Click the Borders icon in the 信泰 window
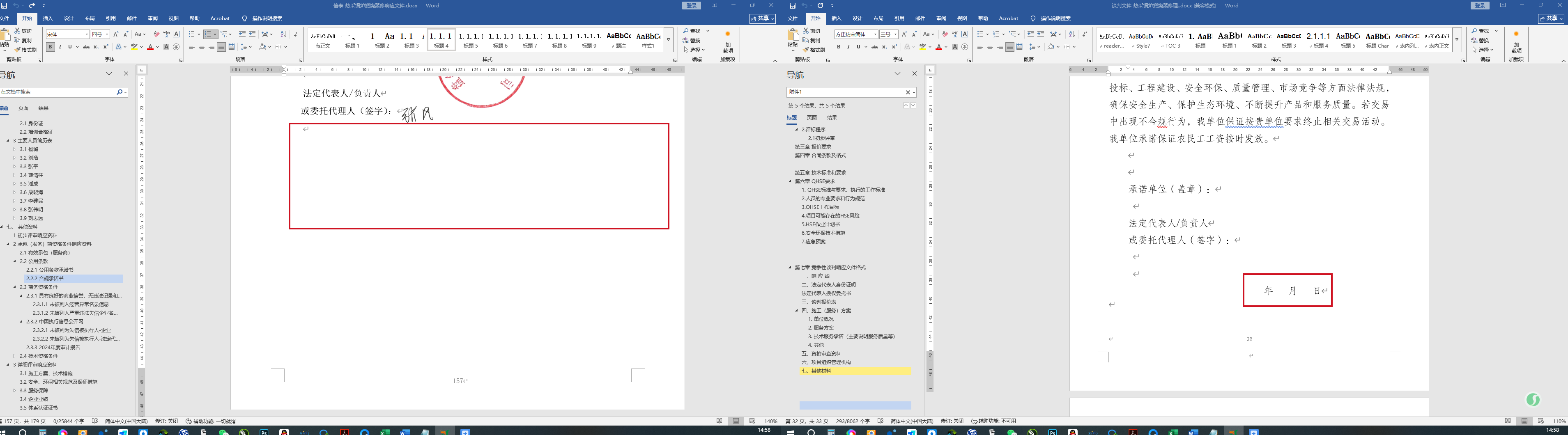Viewport: 1568px width, 435px height. [279, 47]
